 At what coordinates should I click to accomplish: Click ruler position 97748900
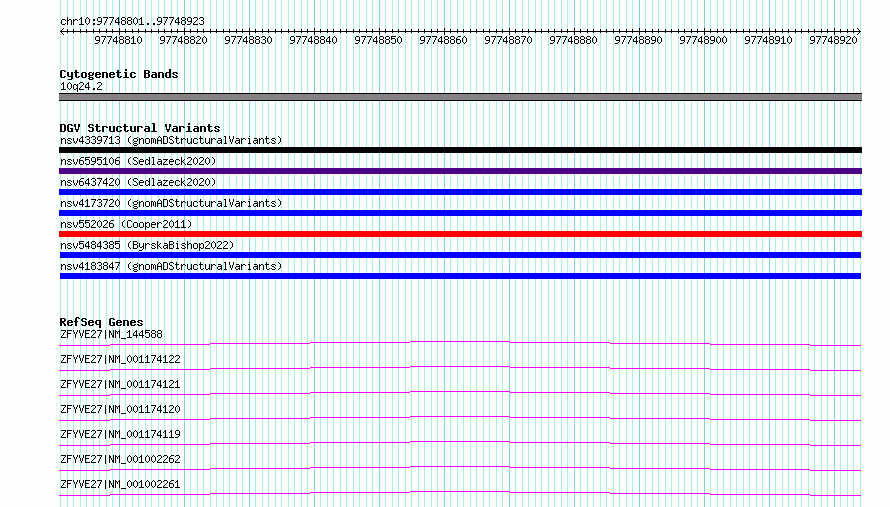[703, 40]
